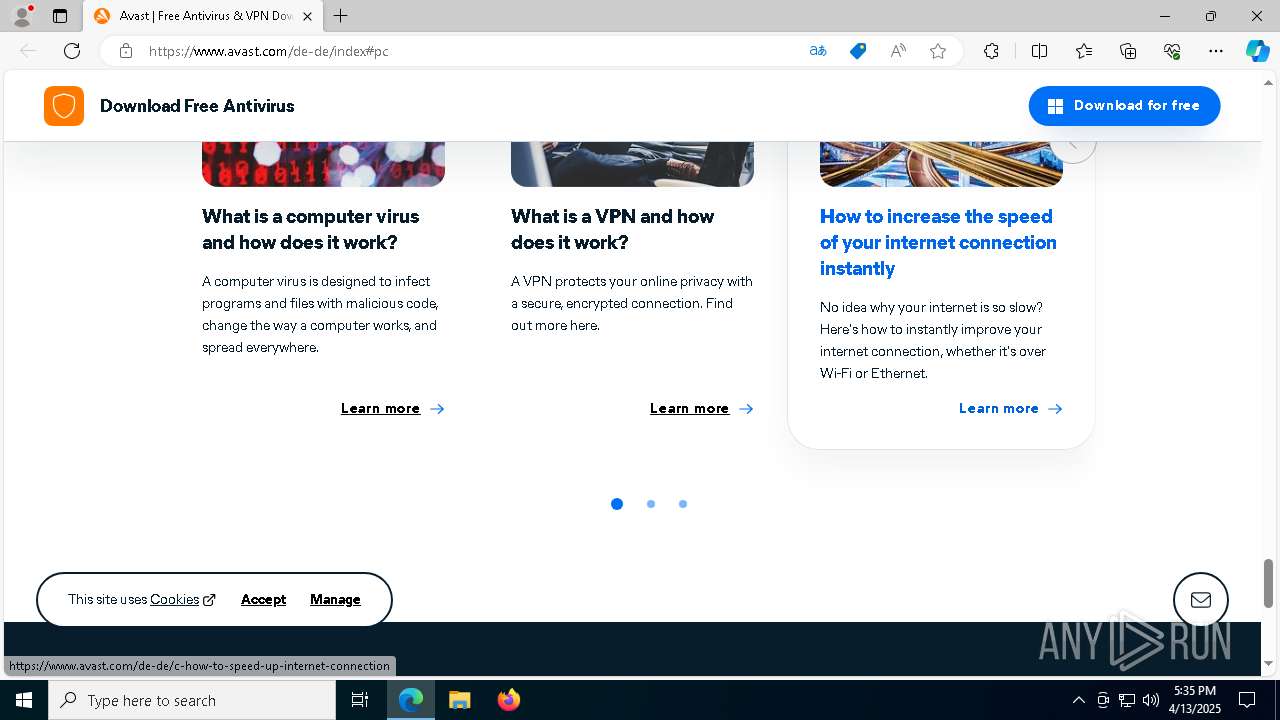Close the Avast browser tab
Viewport: 1280px width, 720px height.
(x=307, y=16)
